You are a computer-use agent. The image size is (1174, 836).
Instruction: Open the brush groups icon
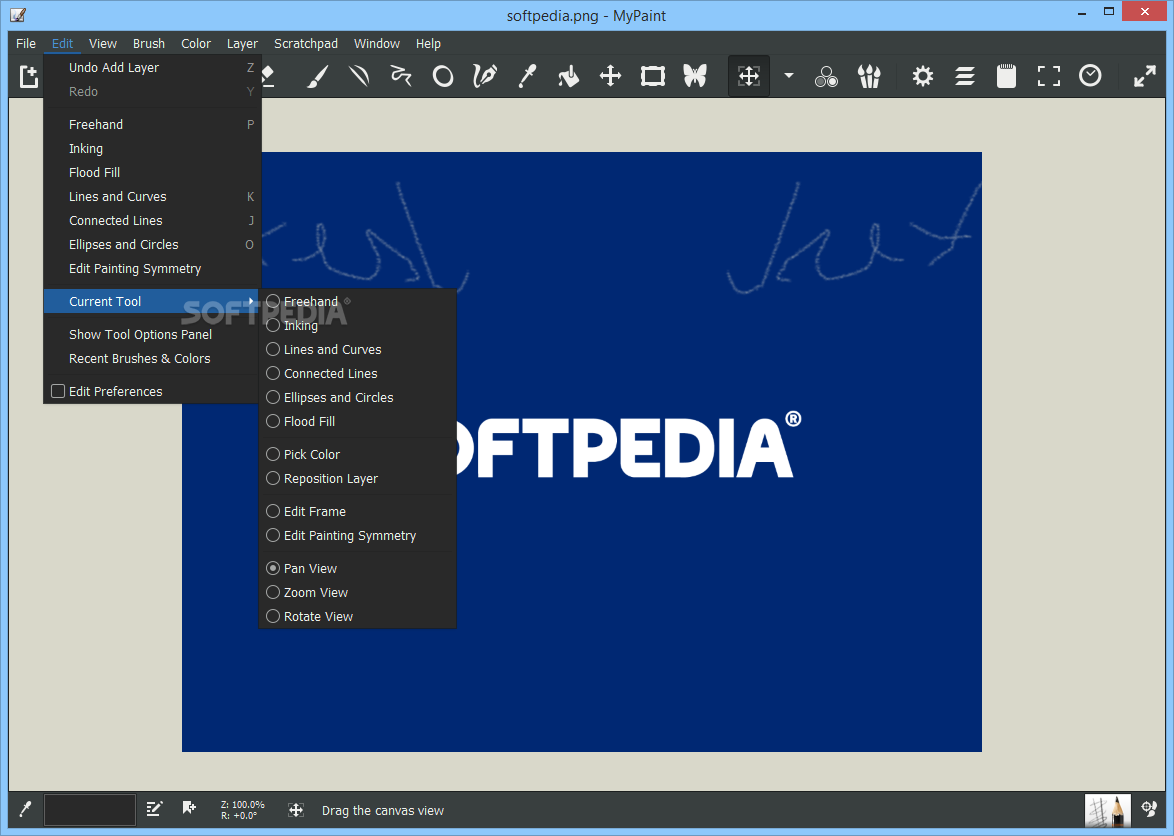coord(869,76)
